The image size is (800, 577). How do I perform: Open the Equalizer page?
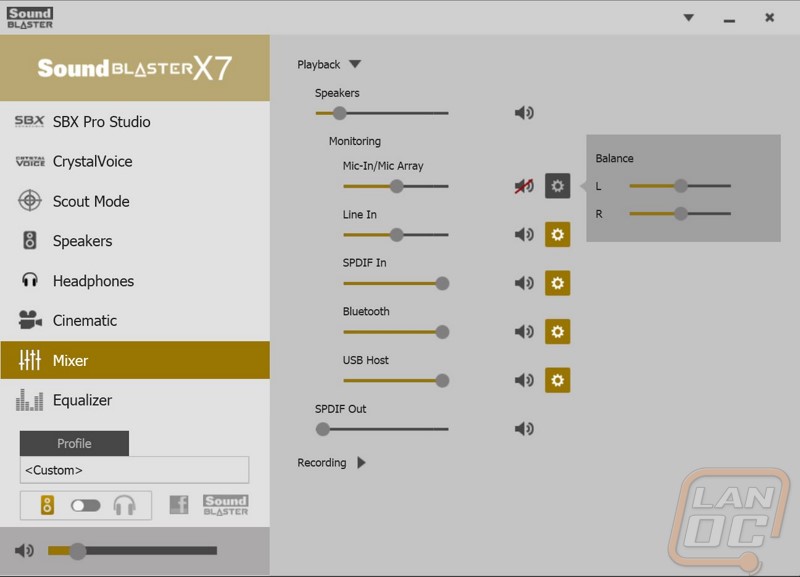coord(135,400)
